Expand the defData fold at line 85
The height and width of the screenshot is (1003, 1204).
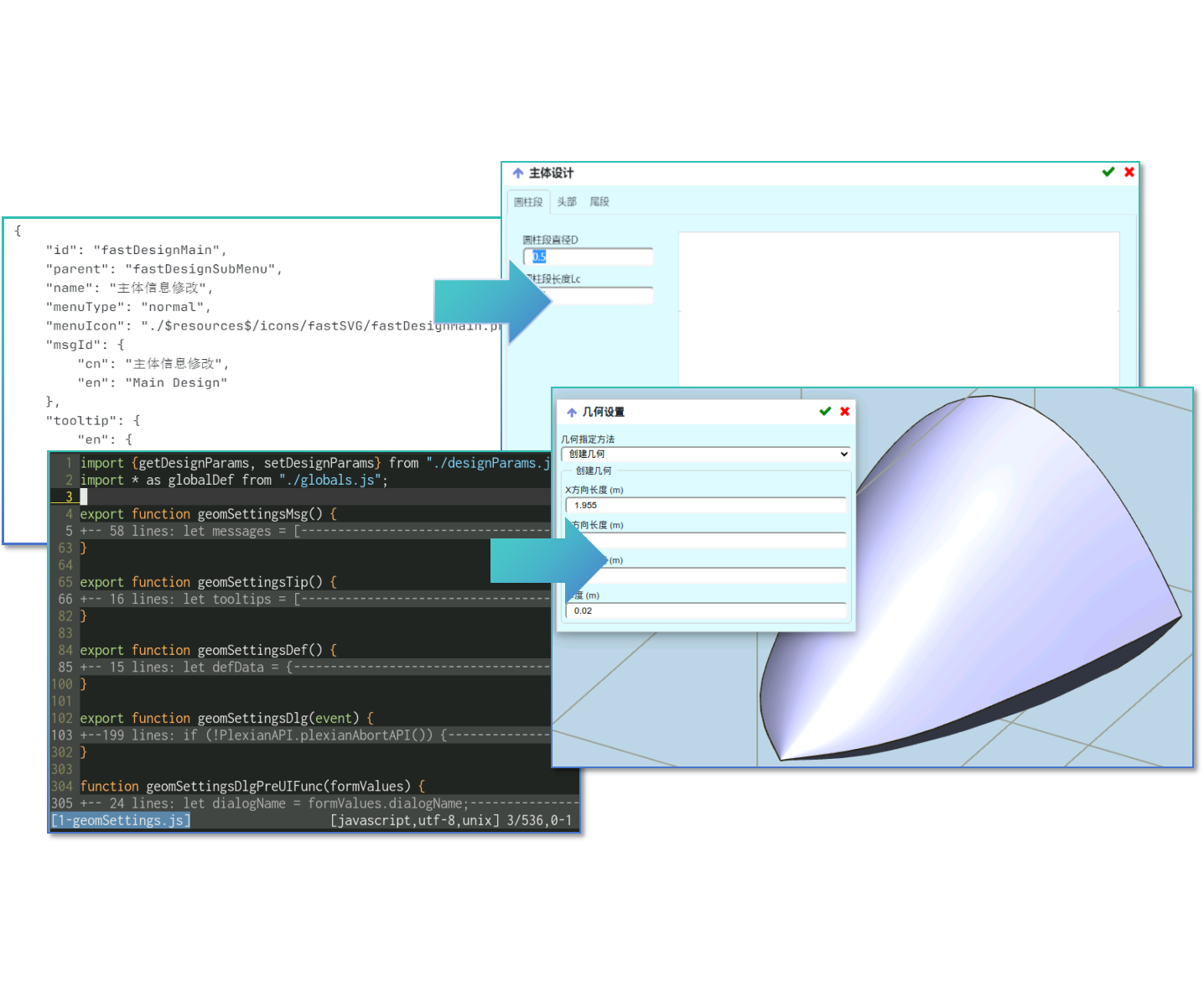tap(314, 667)
